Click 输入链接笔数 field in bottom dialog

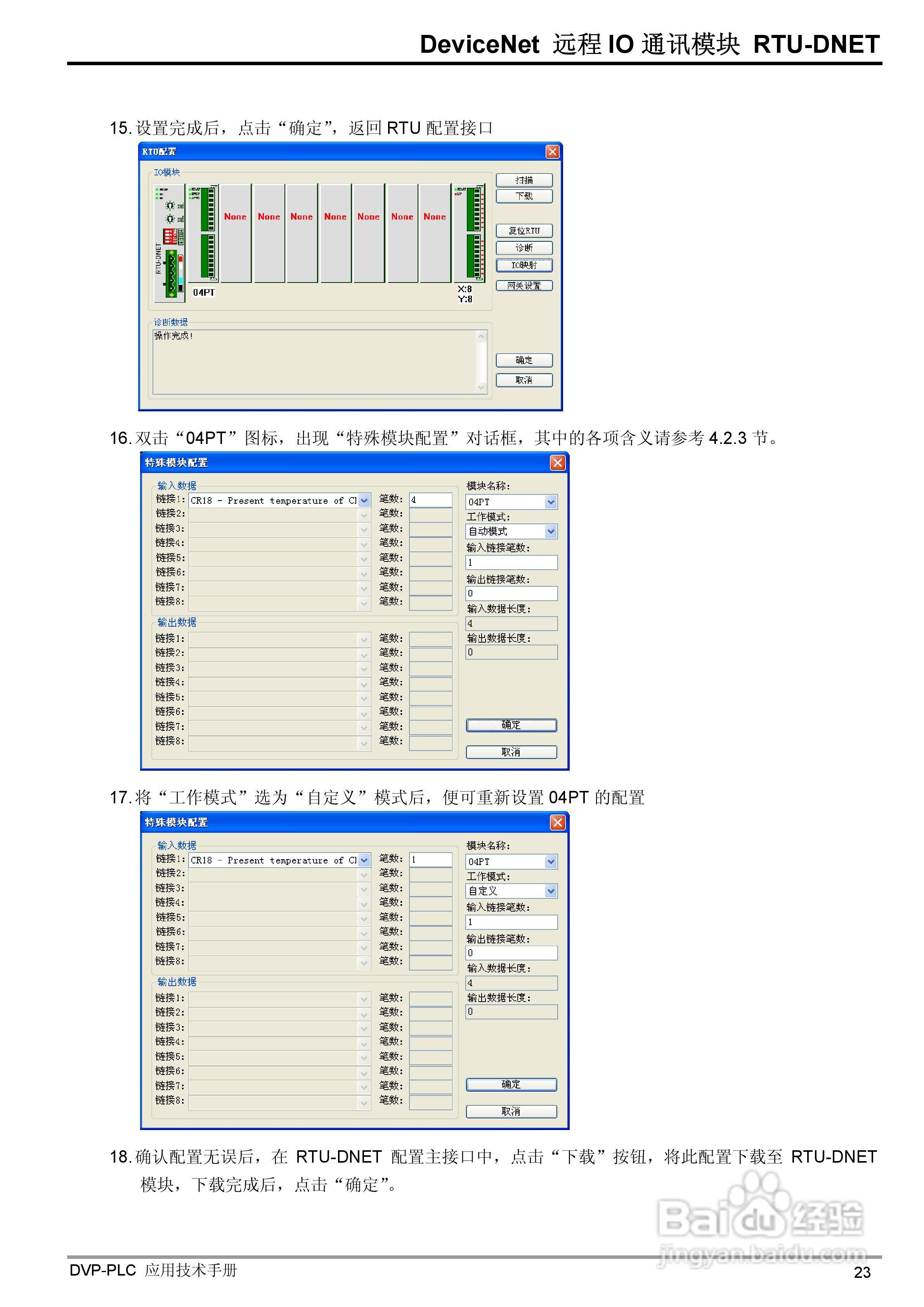click(x=511, y=922)
